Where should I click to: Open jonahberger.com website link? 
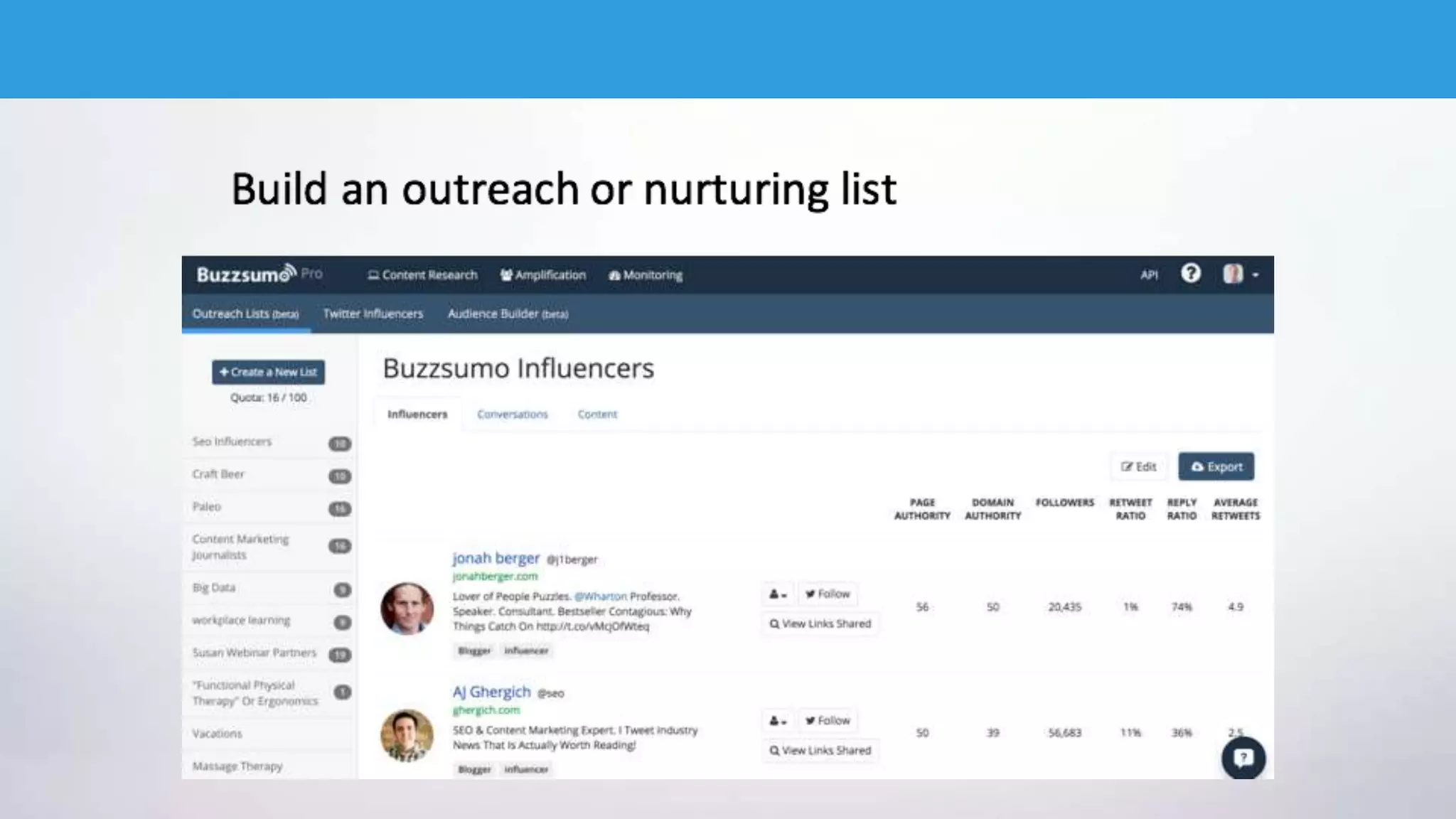click(495, 576)
